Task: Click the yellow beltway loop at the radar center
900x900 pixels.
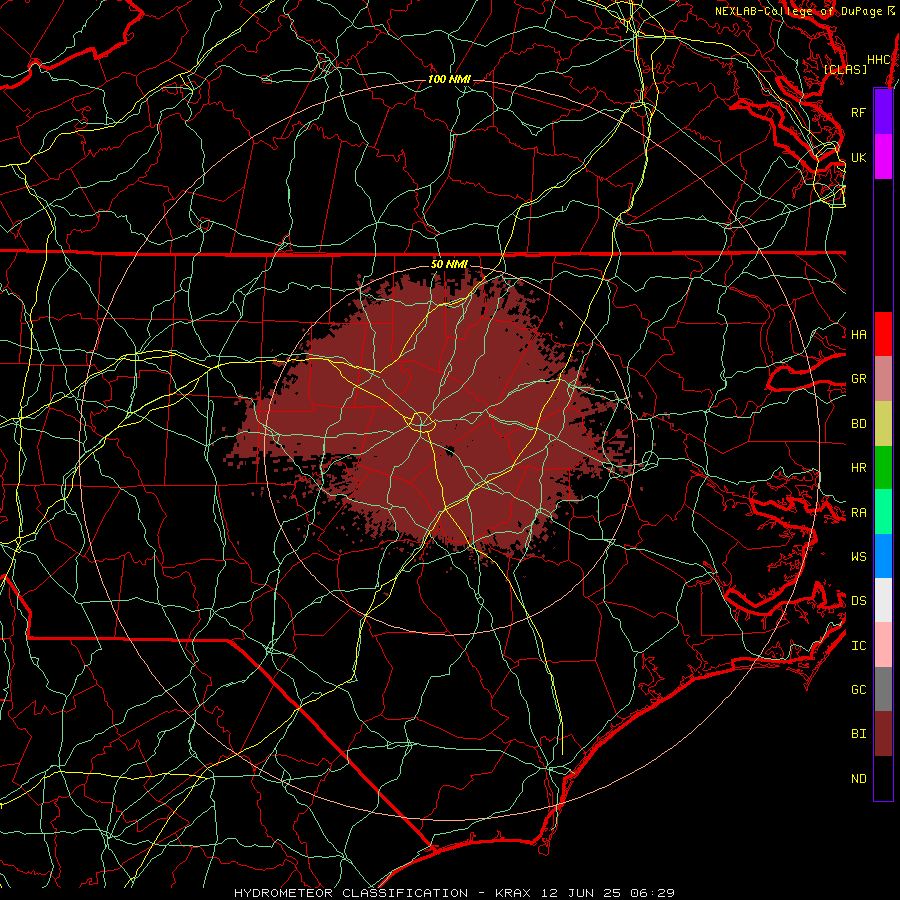Action: 421,422
